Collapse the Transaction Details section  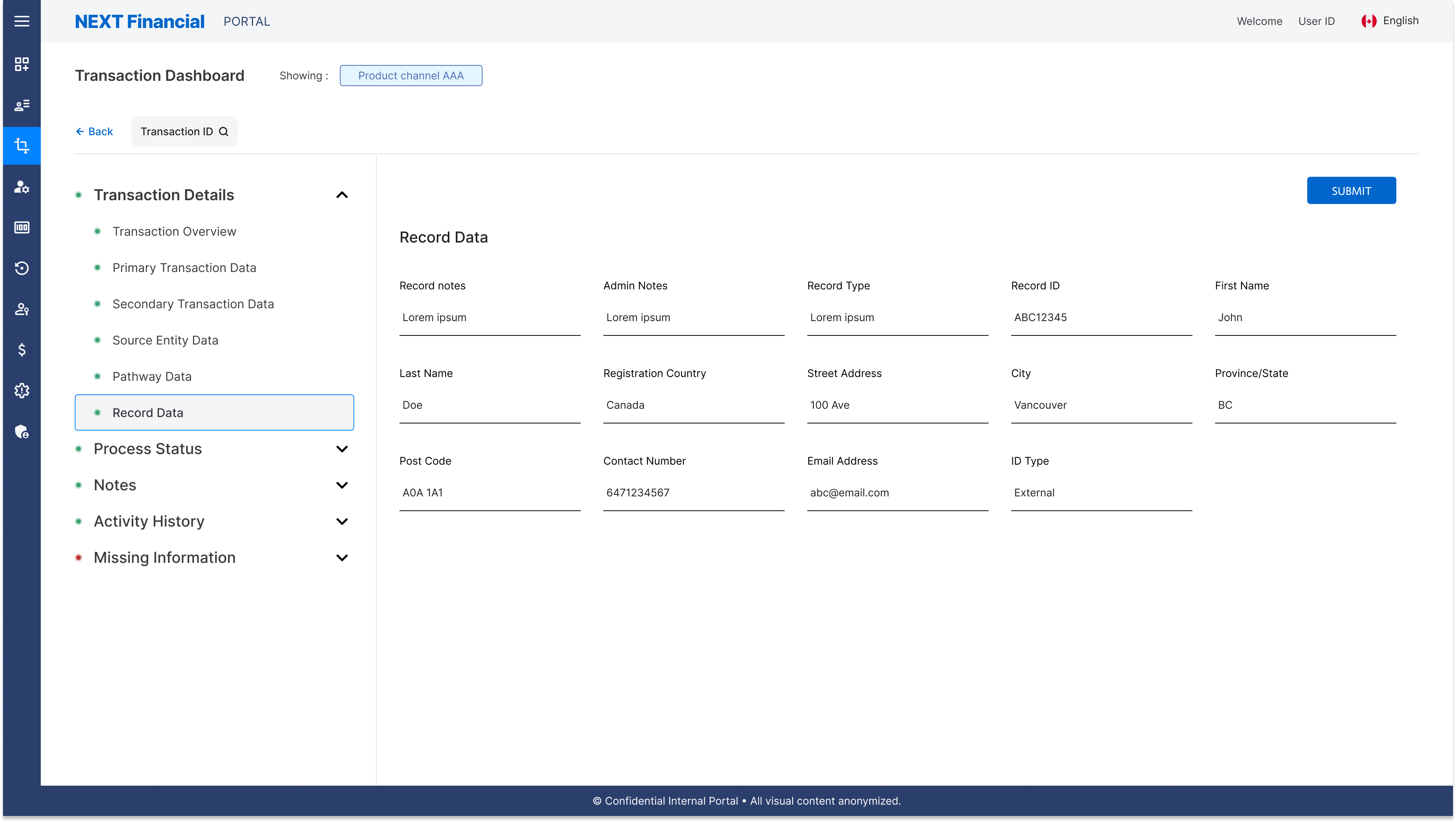(x=342, y=195)
